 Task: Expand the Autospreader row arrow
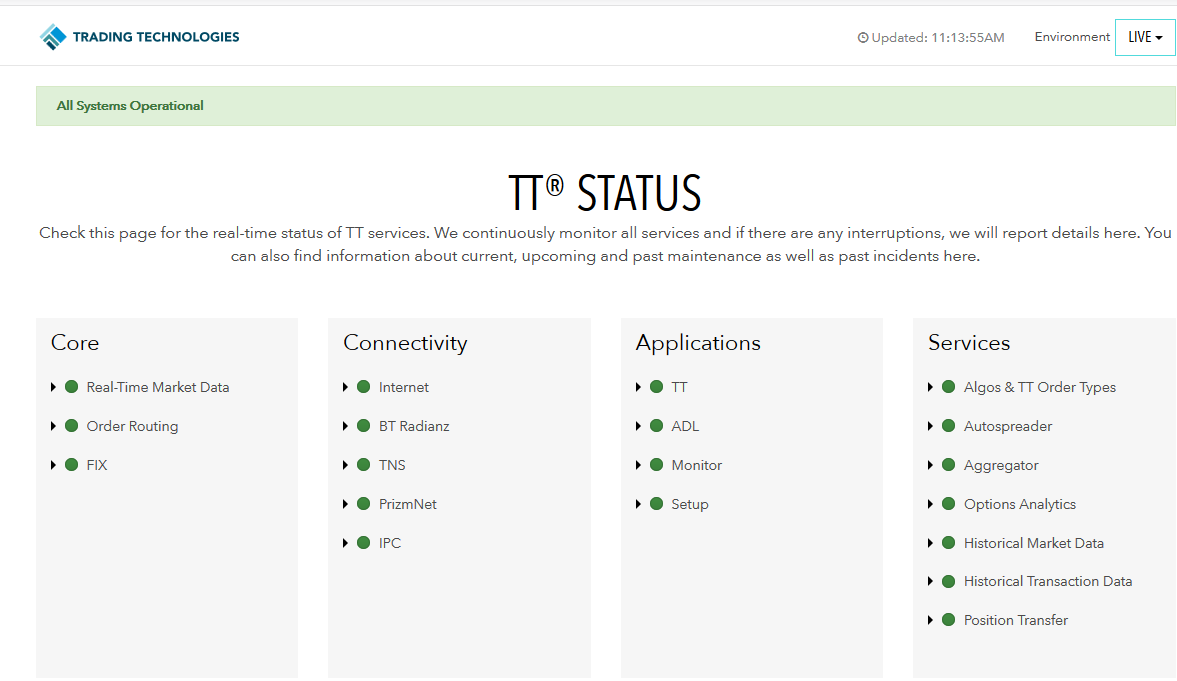(930, 426)
